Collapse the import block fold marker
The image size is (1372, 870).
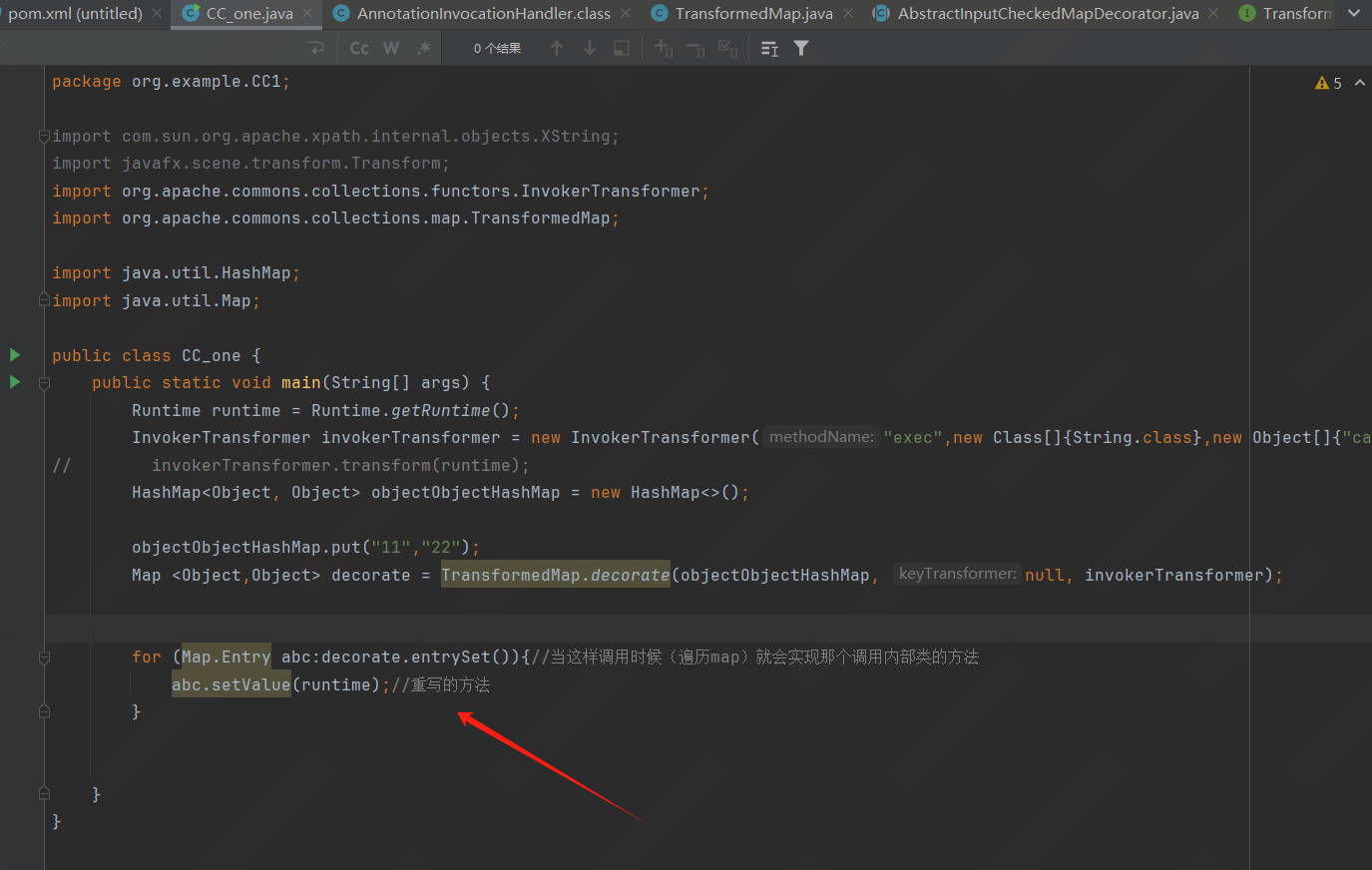pos(44,136)
